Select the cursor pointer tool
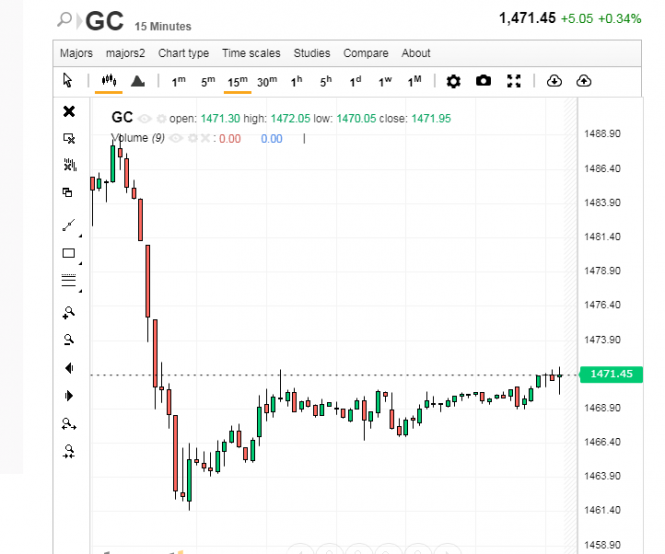 coord(67,80)
